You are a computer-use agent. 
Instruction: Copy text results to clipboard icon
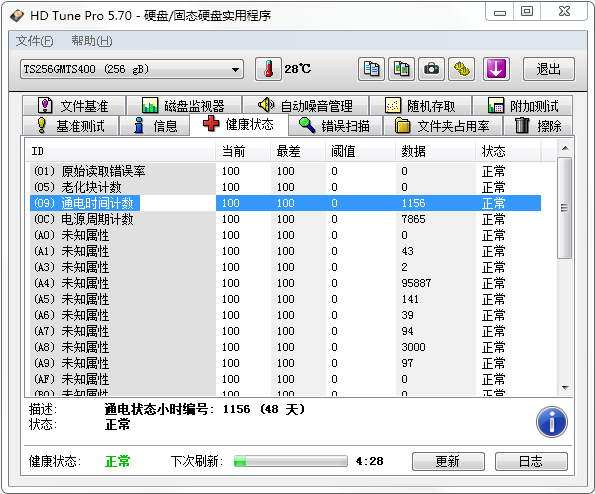coord(371,69)
